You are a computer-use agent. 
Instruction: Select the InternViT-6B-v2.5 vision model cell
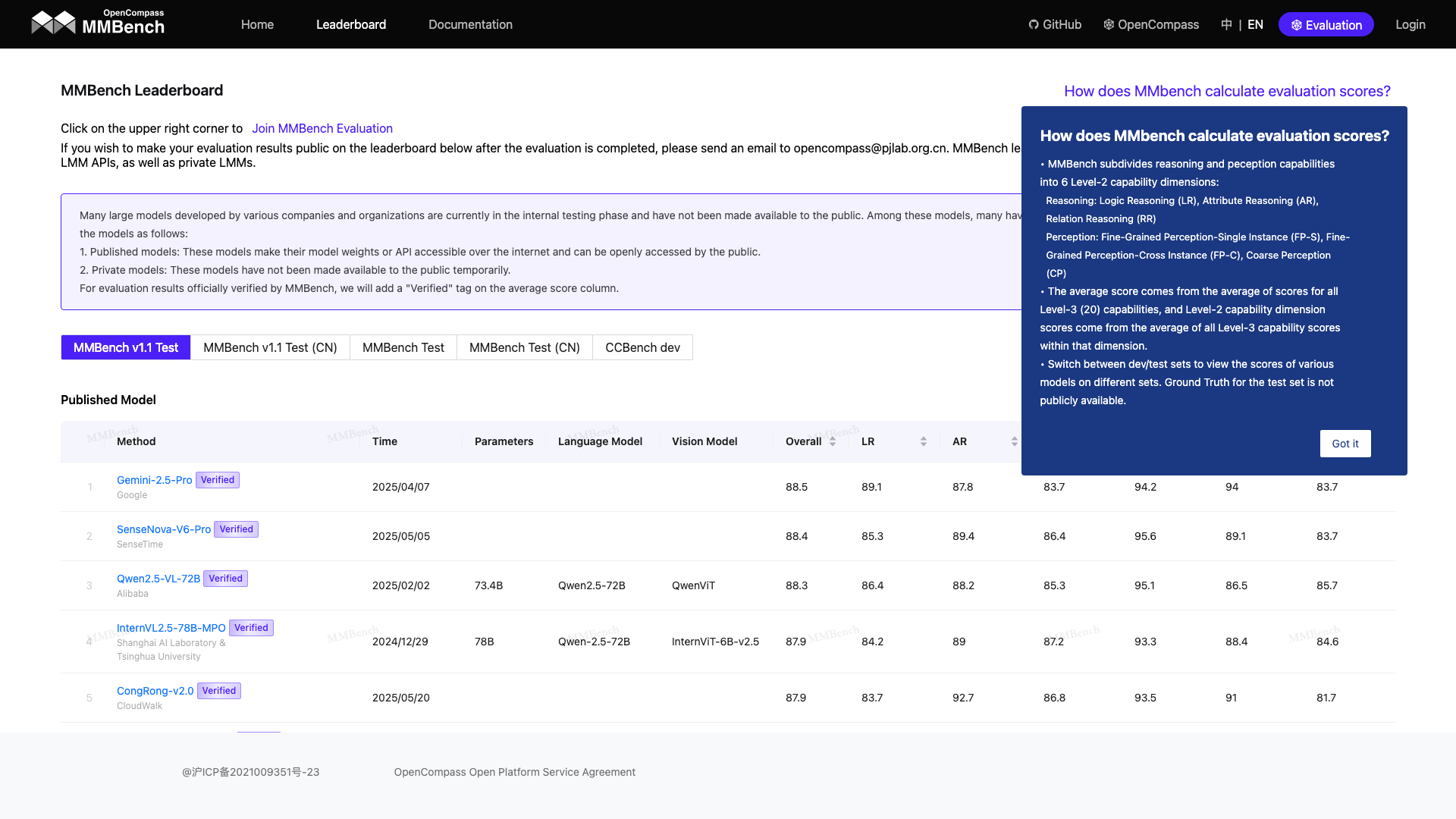pyautogui.click(x=715, y=642)
